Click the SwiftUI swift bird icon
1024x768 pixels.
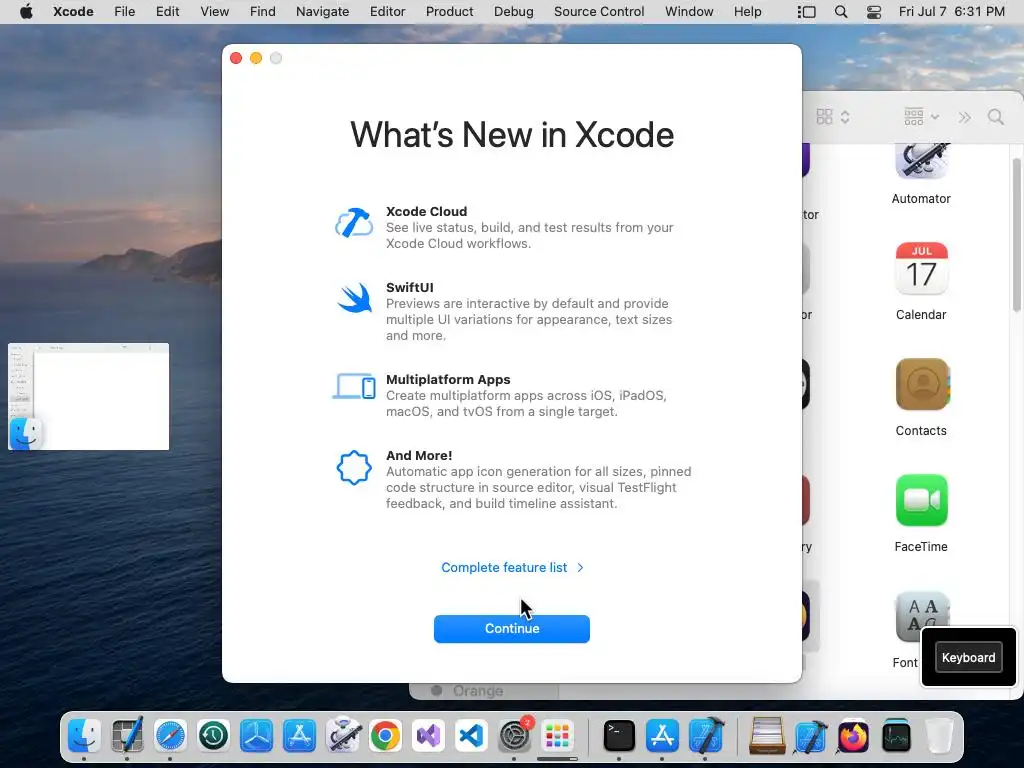click(x=355, y=298)
